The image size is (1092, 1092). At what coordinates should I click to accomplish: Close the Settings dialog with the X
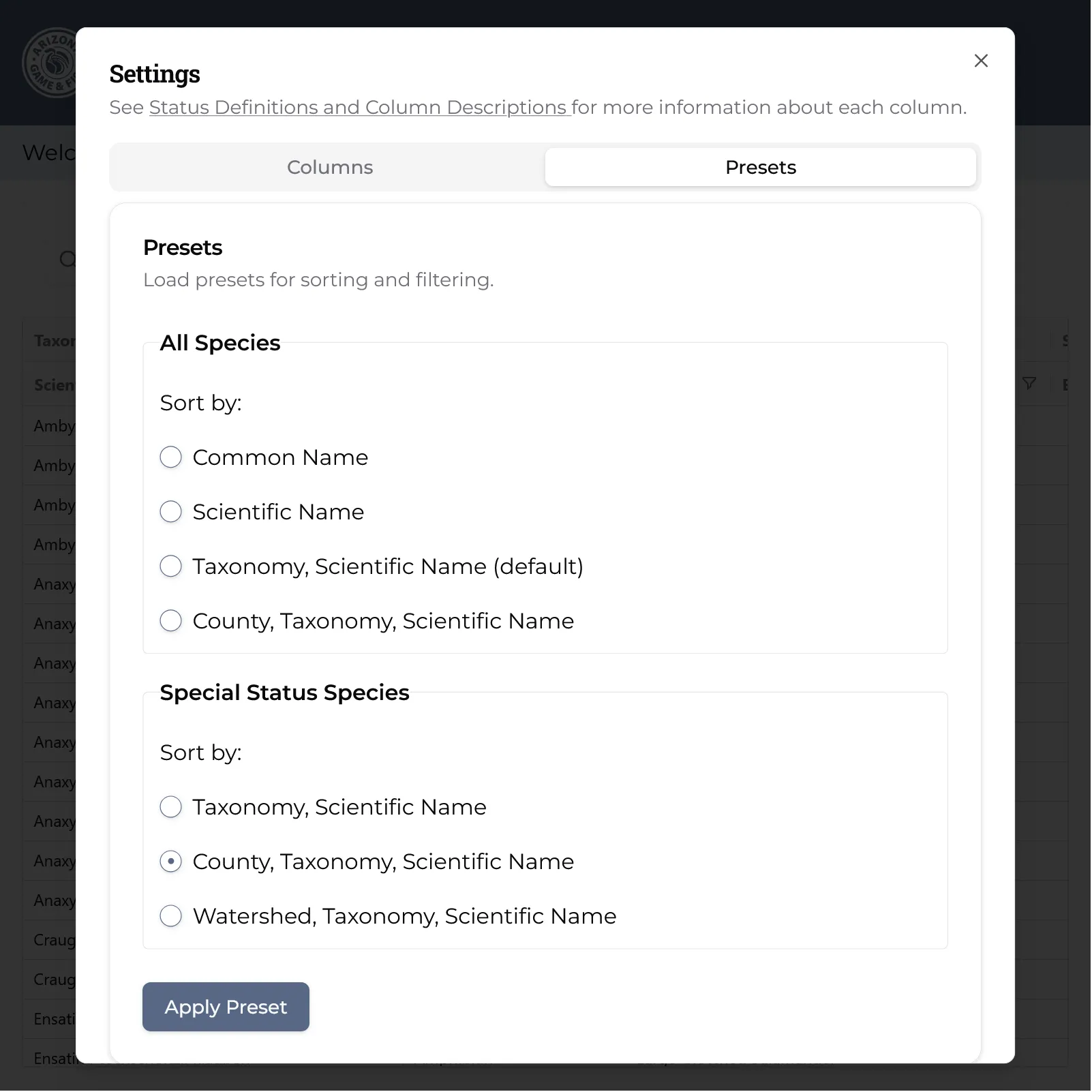tap(981, 61)
